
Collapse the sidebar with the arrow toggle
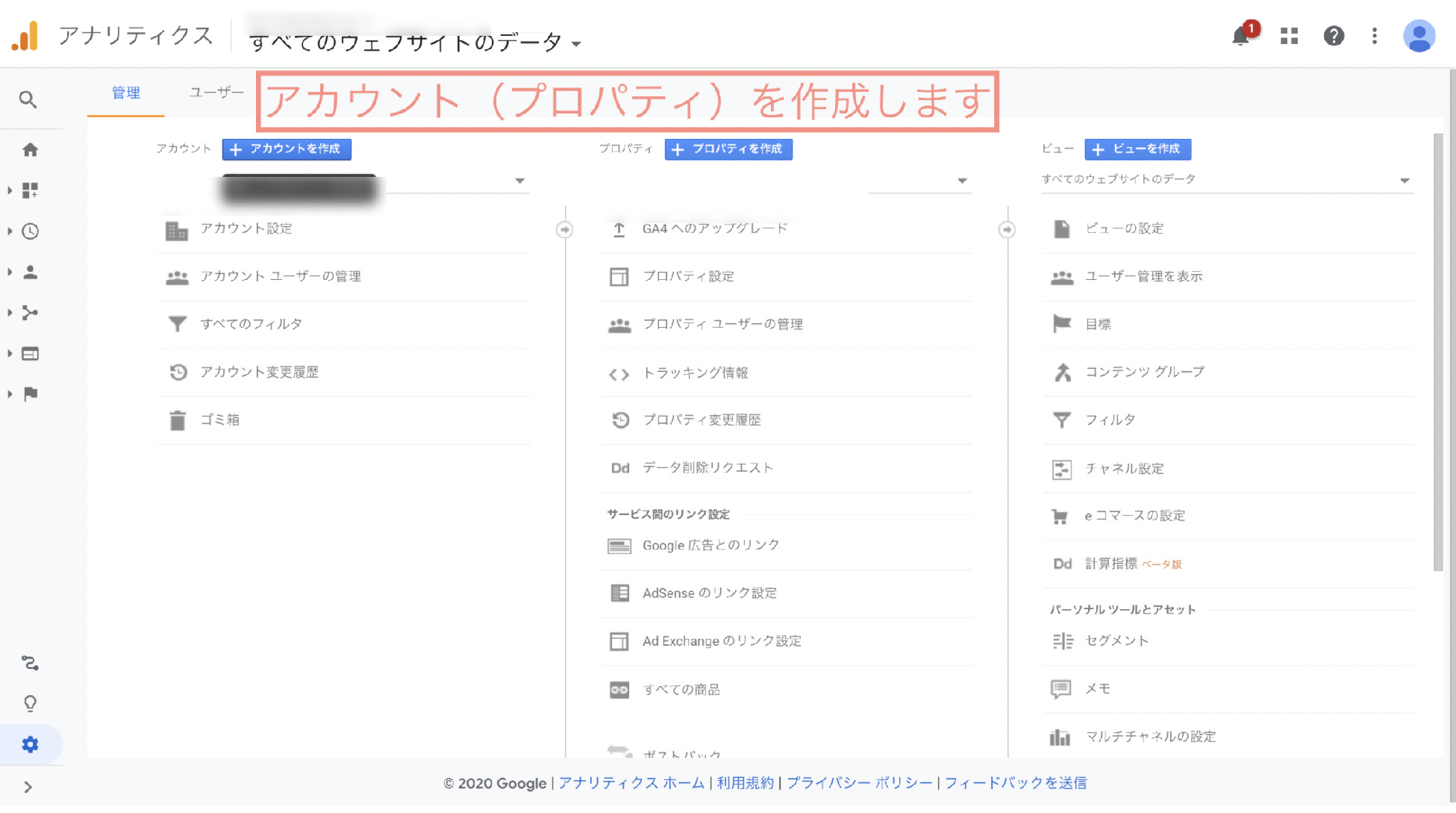tap(30, 786)
